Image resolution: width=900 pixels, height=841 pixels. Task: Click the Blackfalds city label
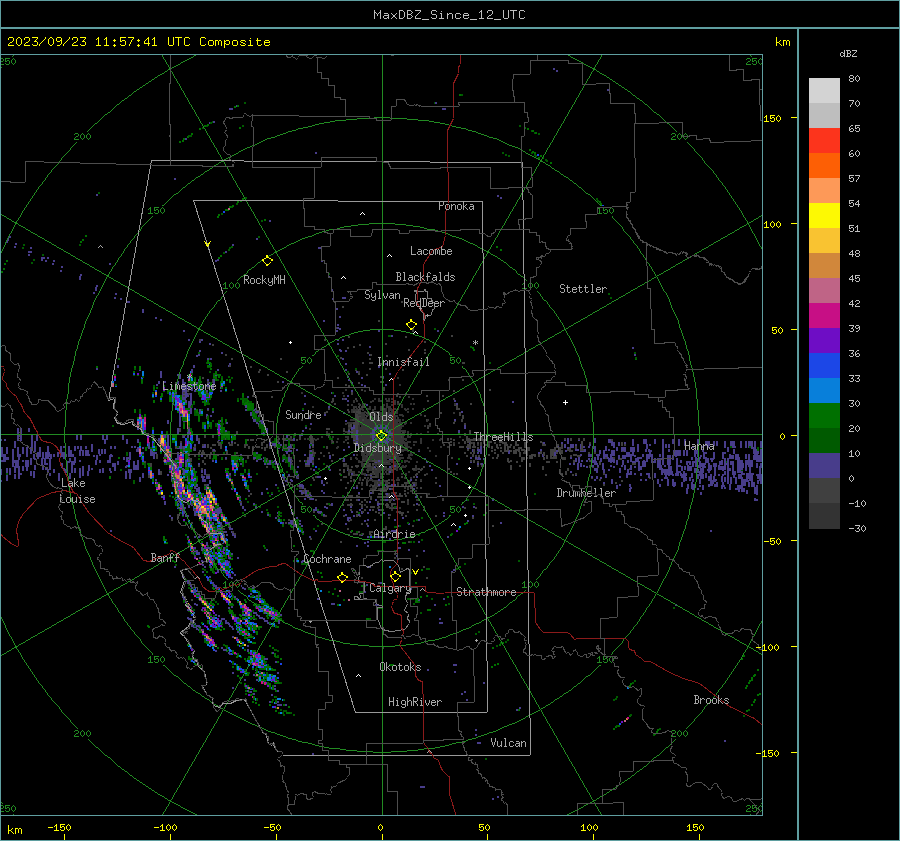(425, 277)
